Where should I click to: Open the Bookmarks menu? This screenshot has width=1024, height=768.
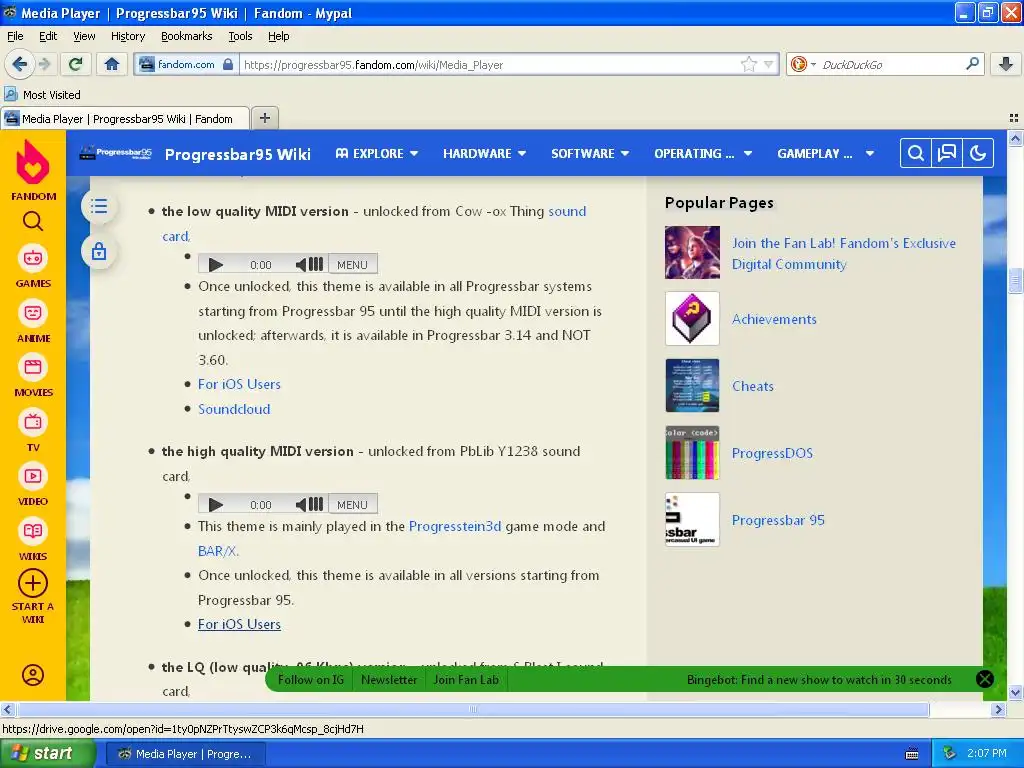pos(186,36)
